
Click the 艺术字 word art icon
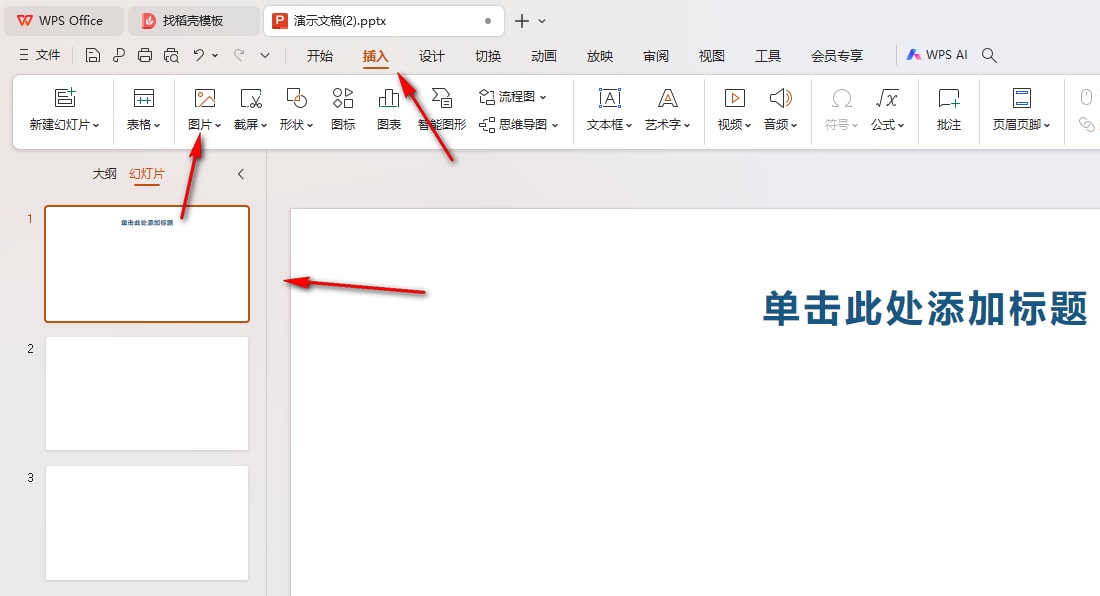click(x=668, y=97)
